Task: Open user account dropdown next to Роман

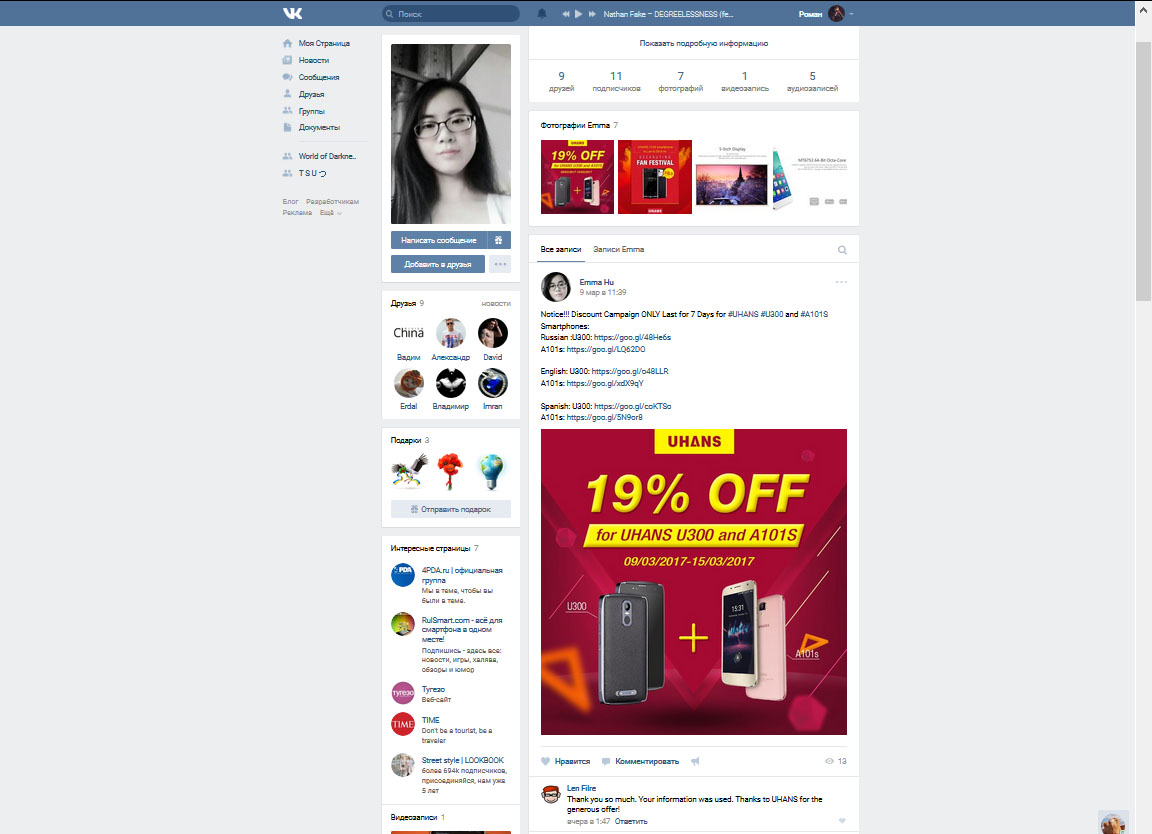Action: point(851,13)
